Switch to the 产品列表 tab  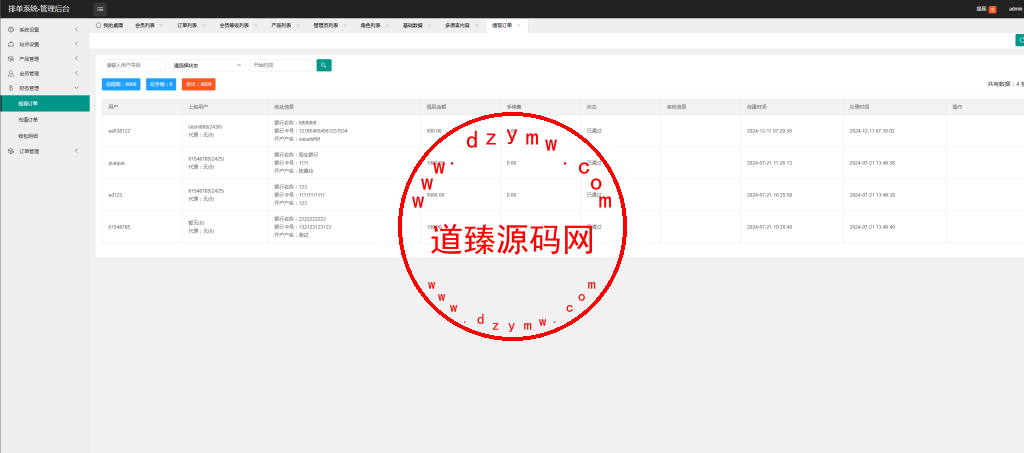pyautogui.click(x=281, y=25)
